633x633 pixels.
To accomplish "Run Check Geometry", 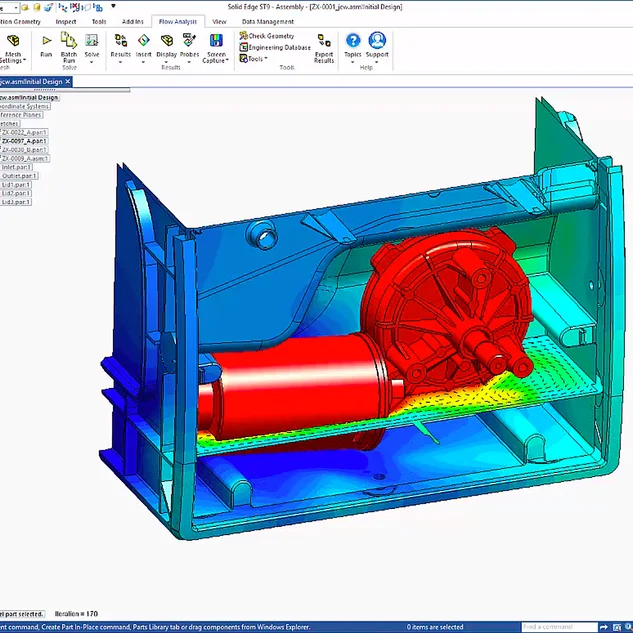I will 267,36.
